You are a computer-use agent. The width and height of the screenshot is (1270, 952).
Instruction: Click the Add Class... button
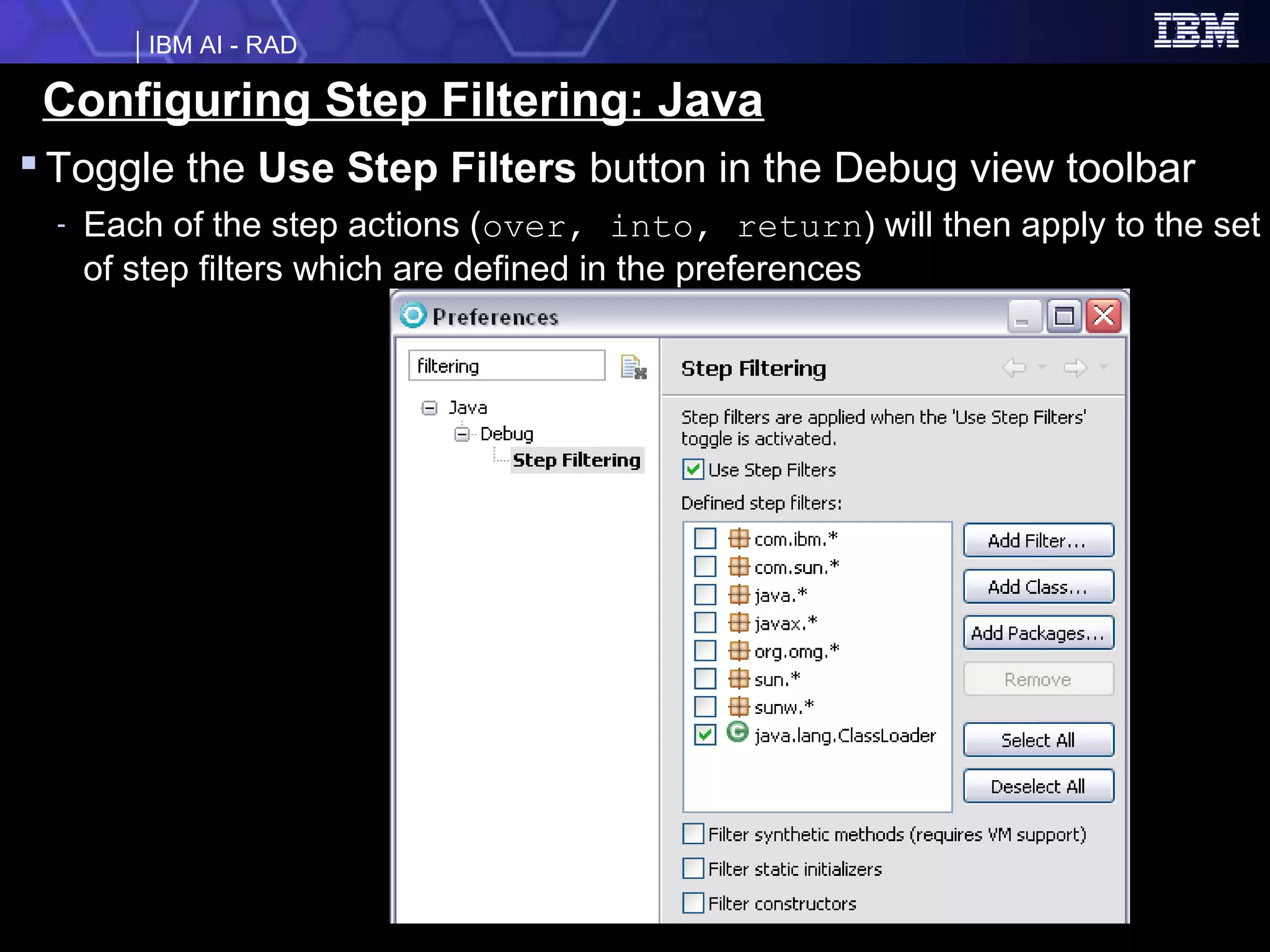[x=1038, y=587]
